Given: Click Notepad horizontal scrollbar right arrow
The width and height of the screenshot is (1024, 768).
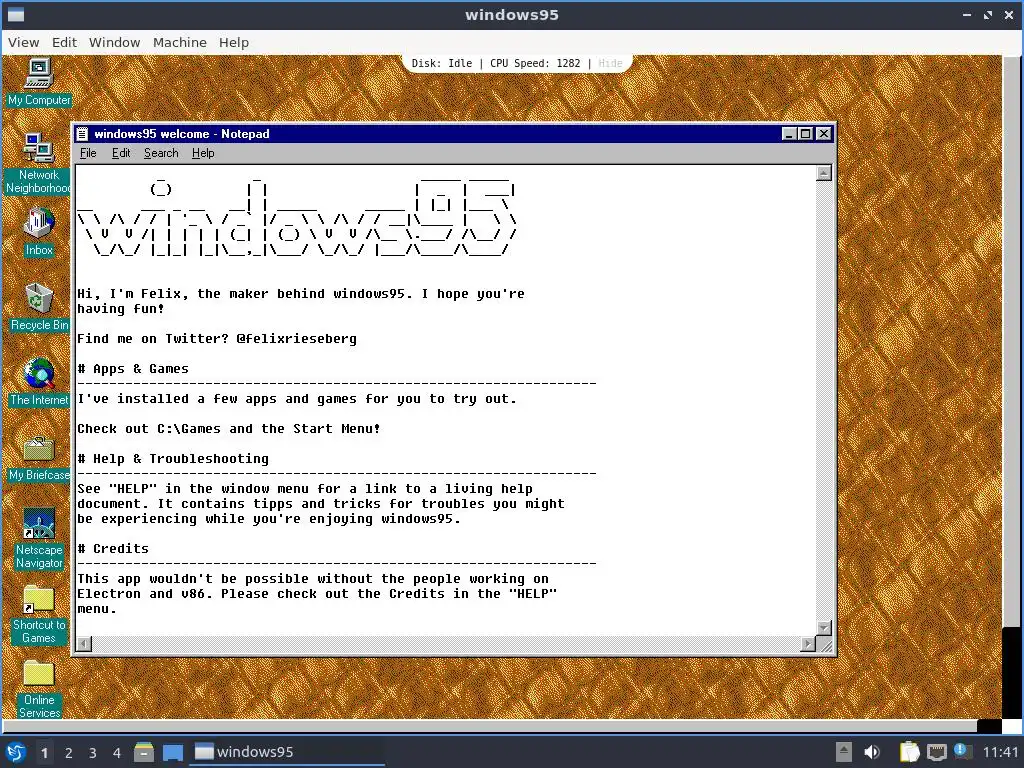Looking at the screenshot, I should [x=808, y=644].
